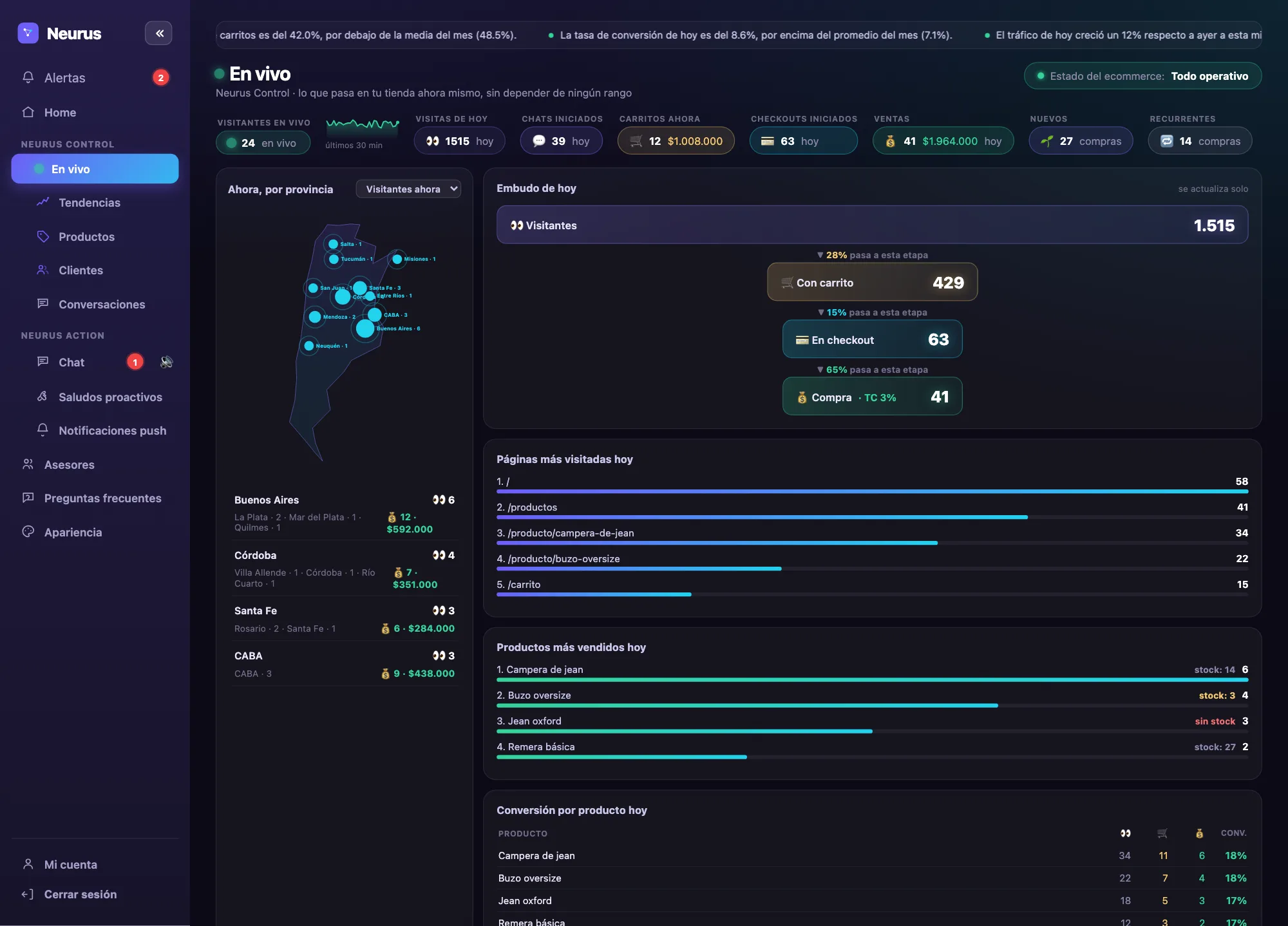Select the Córdoba province row
Screen dimensions: 1288x926
tap(345, 569)
